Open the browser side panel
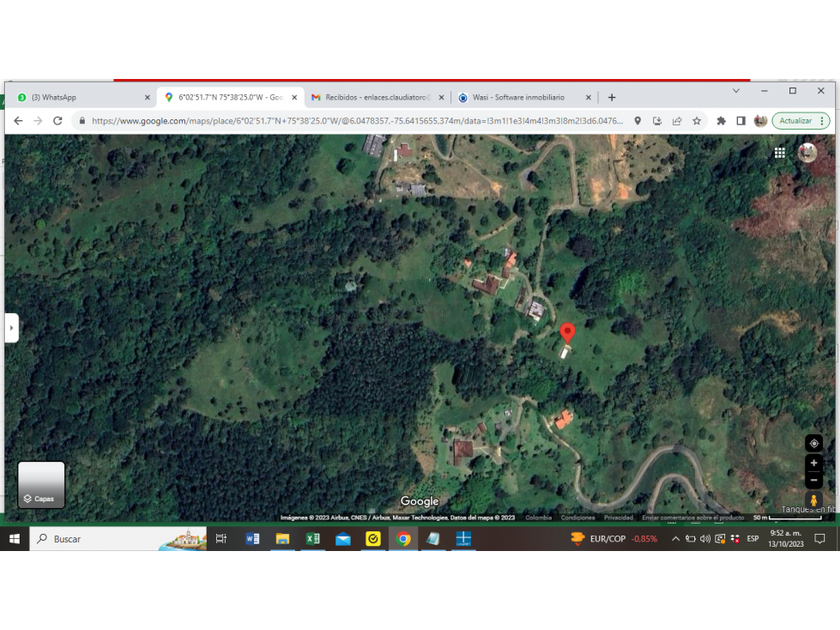 pos(741,121)
